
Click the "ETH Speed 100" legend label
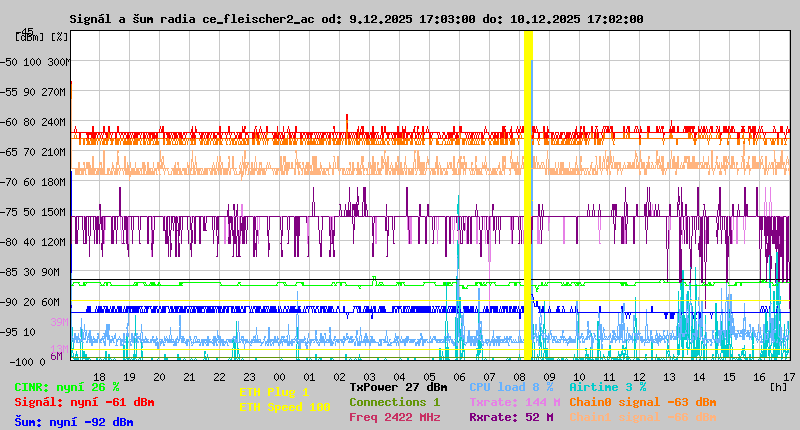coord(285,408)
